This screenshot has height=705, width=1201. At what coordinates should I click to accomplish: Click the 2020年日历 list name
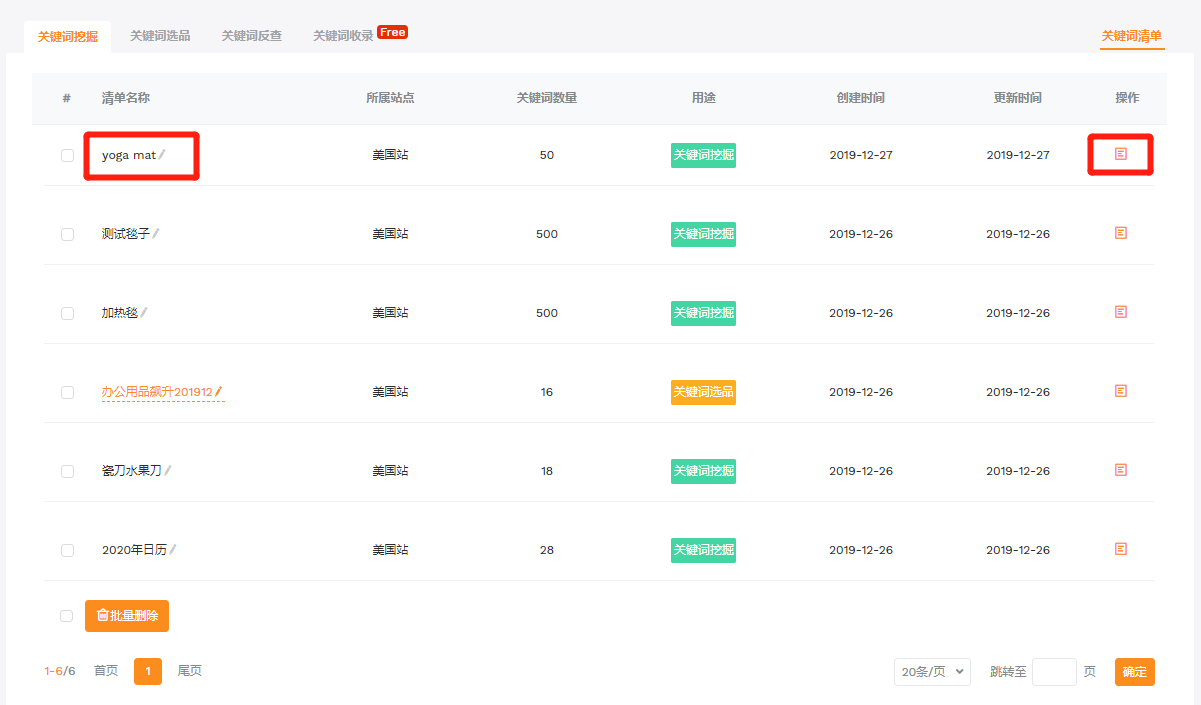[134, 550]
